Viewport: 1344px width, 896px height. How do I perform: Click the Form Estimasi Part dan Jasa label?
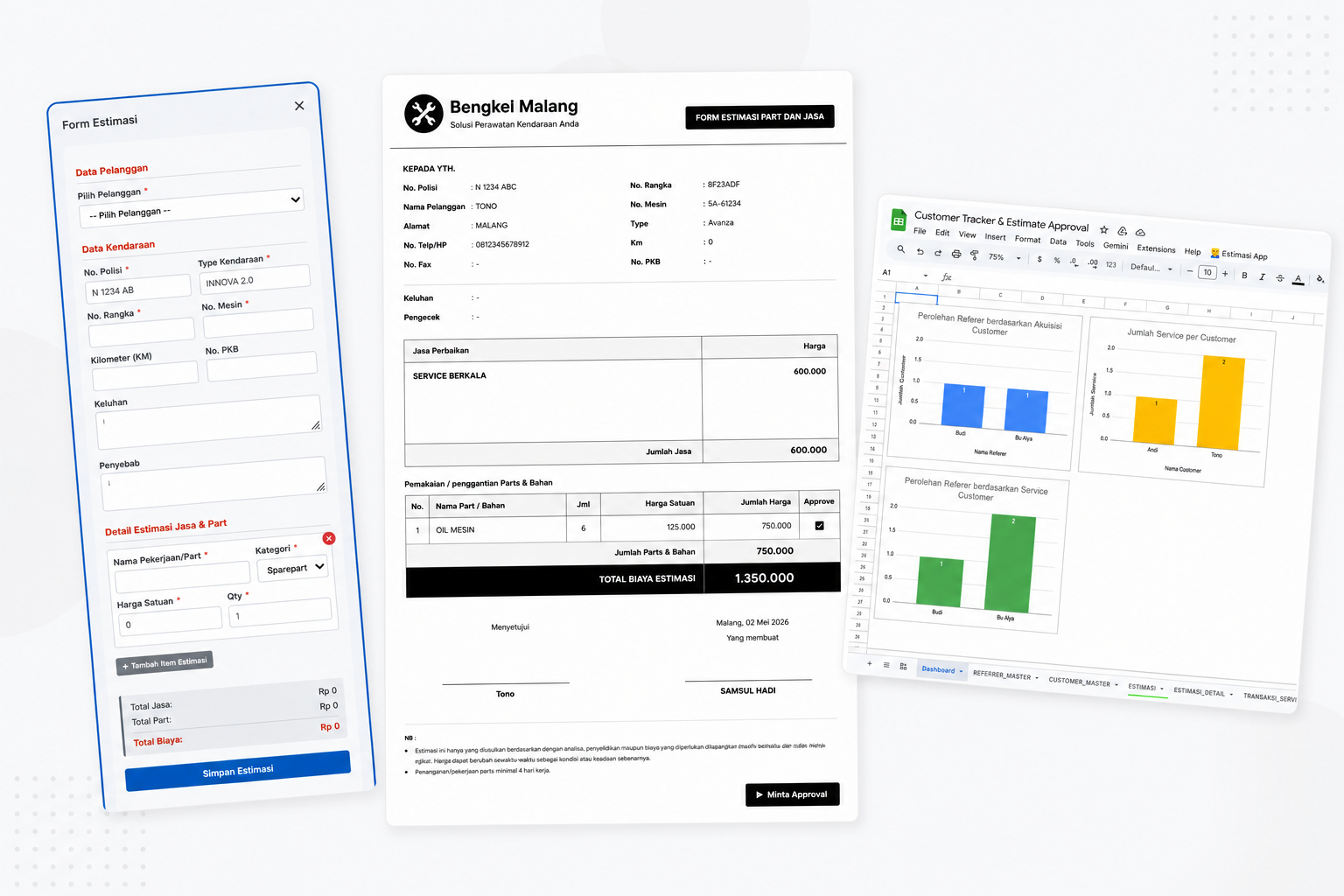(759, 116)
